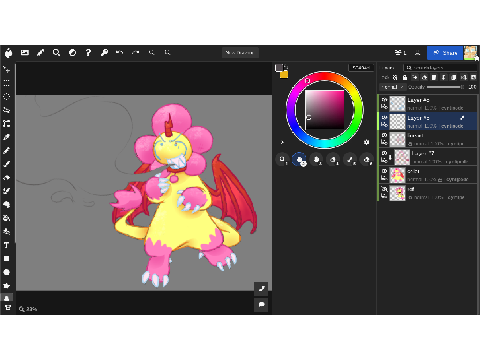Toggle visibility of the highlighted selected layer
Screen dimensions: 480x360
[x=384, y=118]
